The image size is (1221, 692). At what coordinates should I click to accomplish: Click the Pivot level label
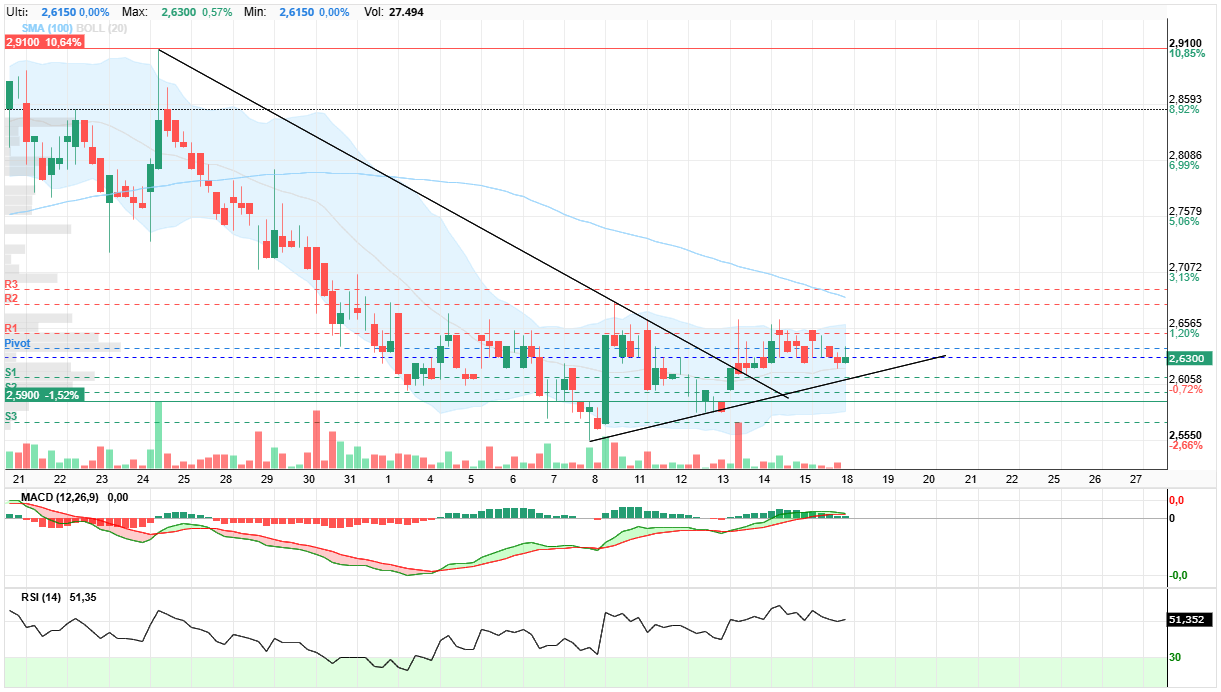17,343
